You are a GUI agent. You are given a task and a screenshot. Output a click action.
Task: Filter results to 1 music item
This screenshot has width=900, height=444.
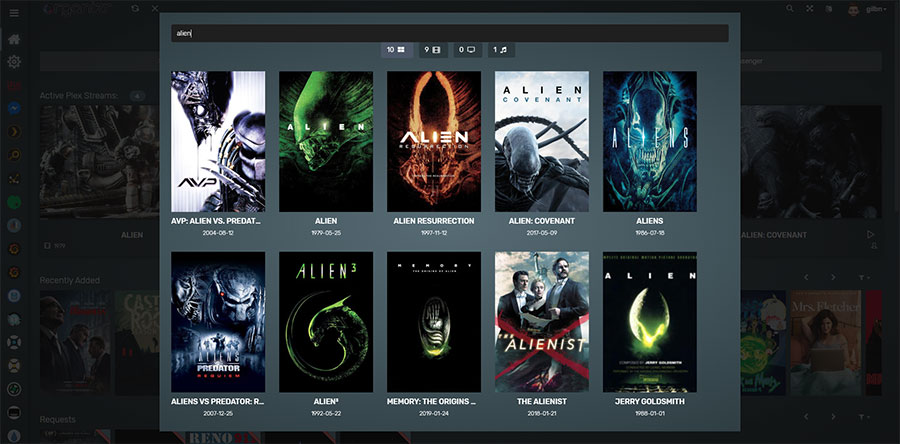pyautogui.click(x=502, y=49)
